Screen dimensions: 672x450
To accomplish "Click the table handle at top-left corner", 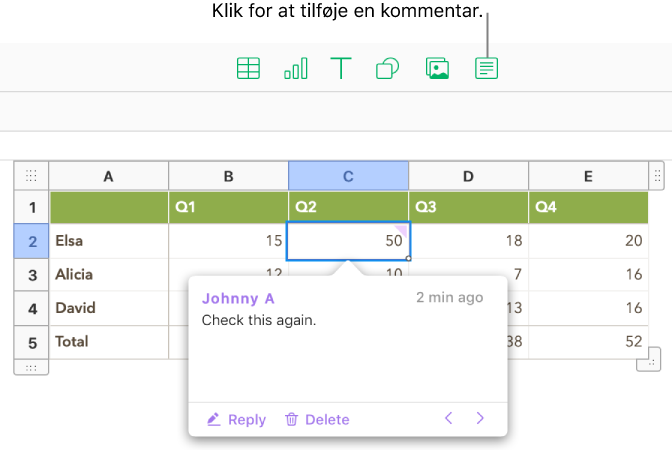I will 31,176.
